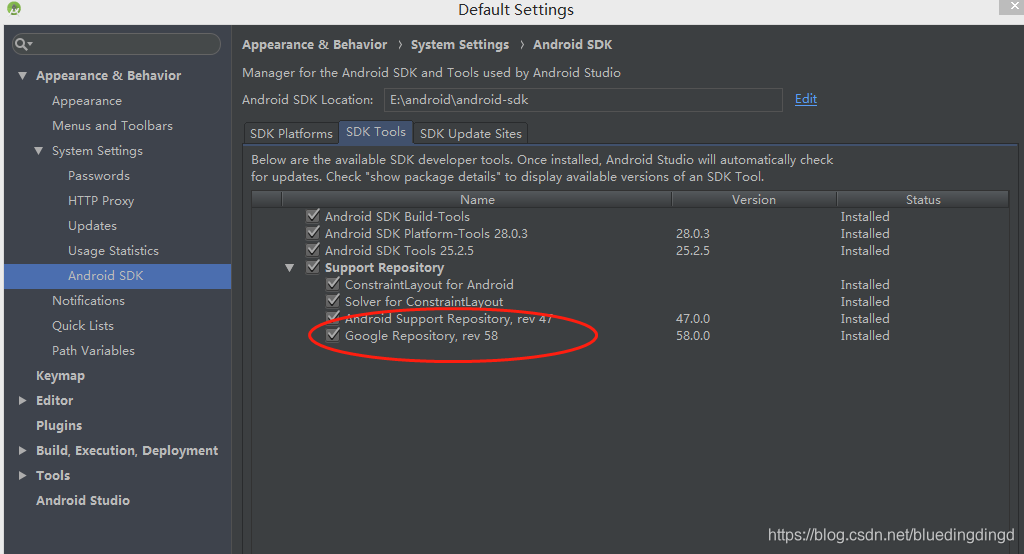1024x554 pixels.
Task: Click the Android Studio logo in title bar
Action: coord(14,8)
